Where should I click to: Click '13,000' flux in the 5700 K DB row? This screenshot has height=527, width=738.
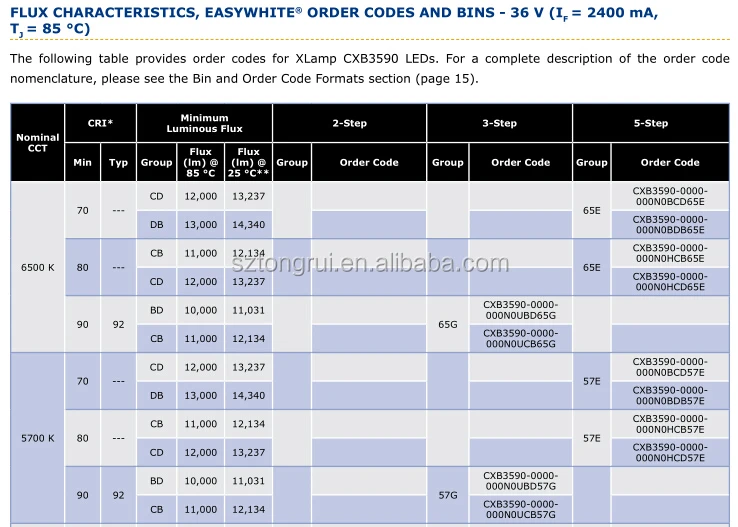coord(201,395)
